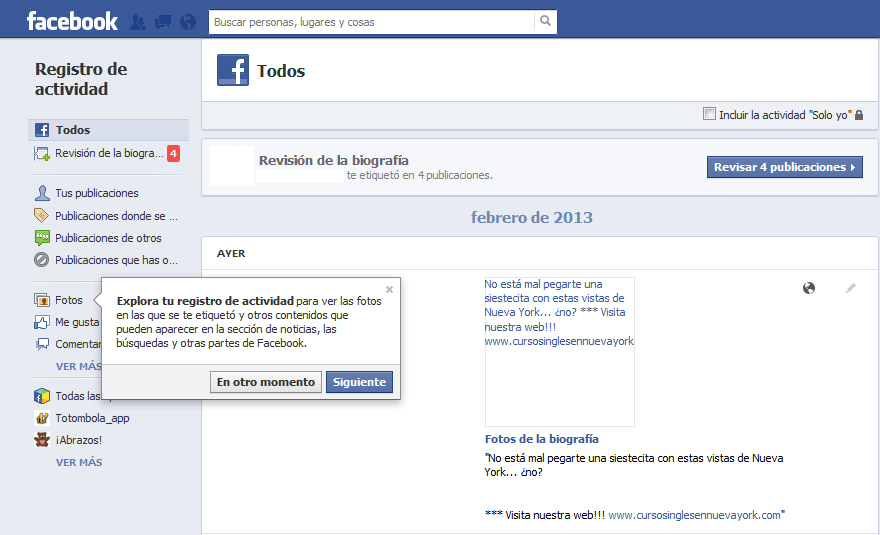The image size is (880, 535).
Task: Click the lock icon by Solo yo
Action: click(859, 115)
